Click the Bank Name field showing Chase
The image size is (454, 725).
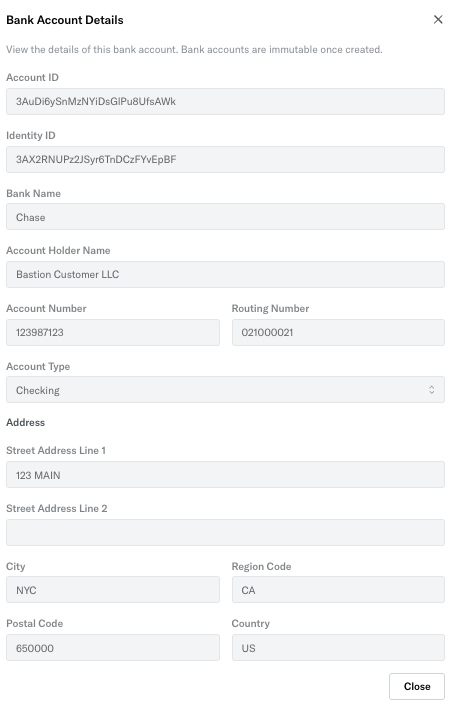pos(225,217)
